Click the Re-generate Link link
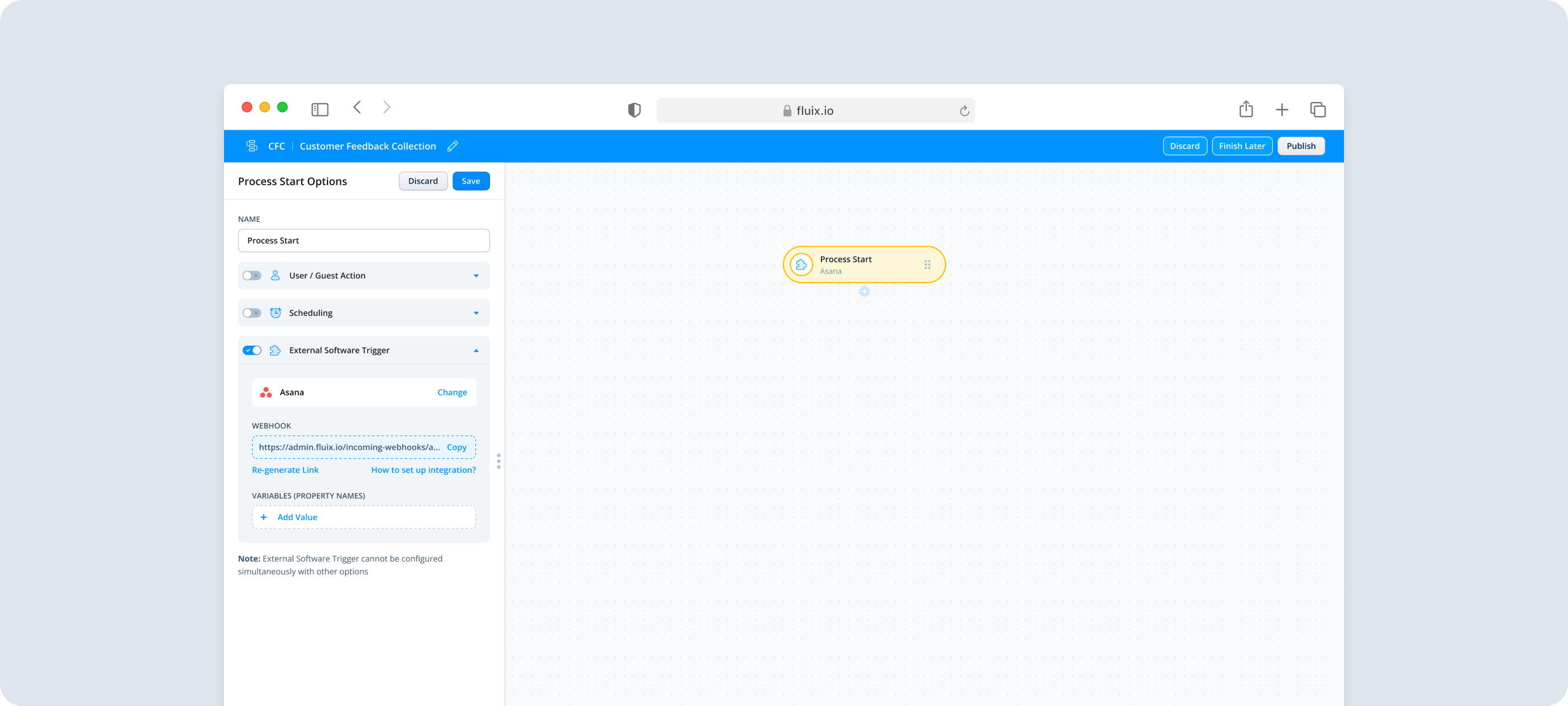Screen dimensions: 1568x706 [285, 470]
